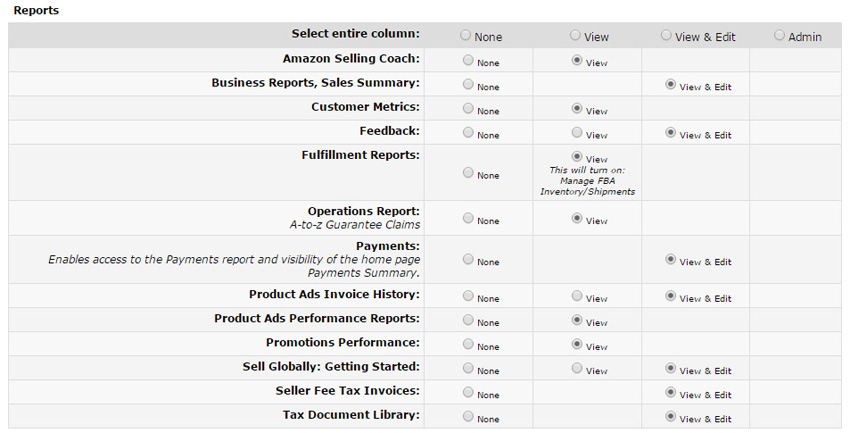Disable Product Ads Performance Reports with None
Viewport: 850px width, 433px height.
pos(468,321)
